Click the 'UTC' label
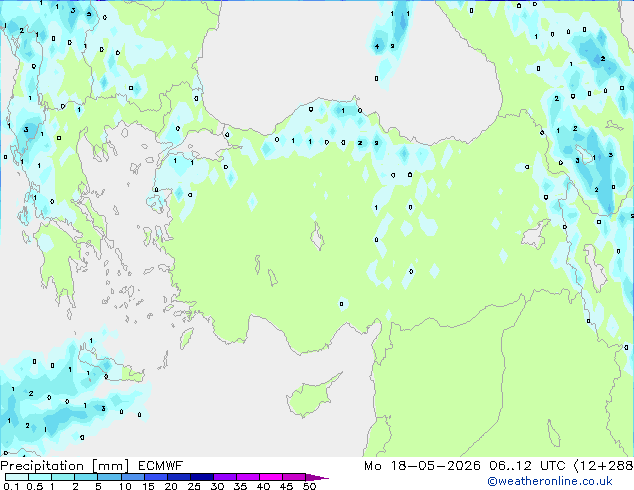This screenshot has height=490, width=634. point(553,466)
